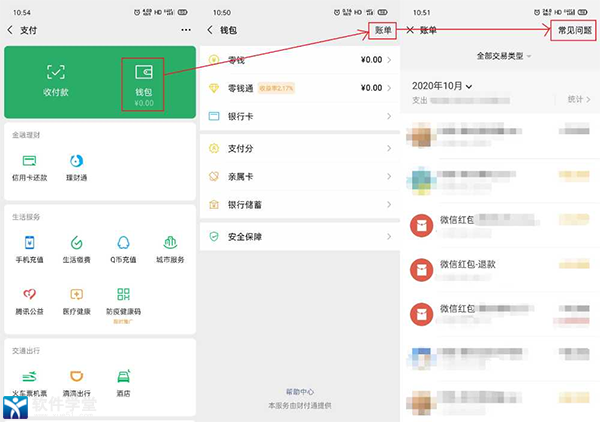Tap the 收付款 scan icon
The height and width of the screenshot is (422, 600).
pyautogui.click(x=56, y=72)
